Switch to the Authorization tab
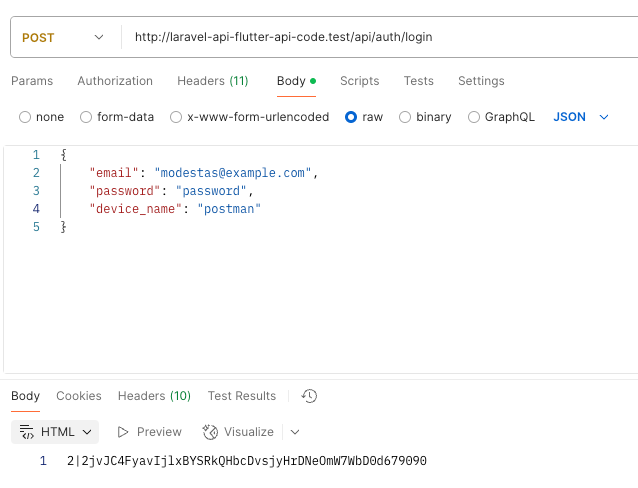This screenshot has width=638, height=488. pos(115,81)
